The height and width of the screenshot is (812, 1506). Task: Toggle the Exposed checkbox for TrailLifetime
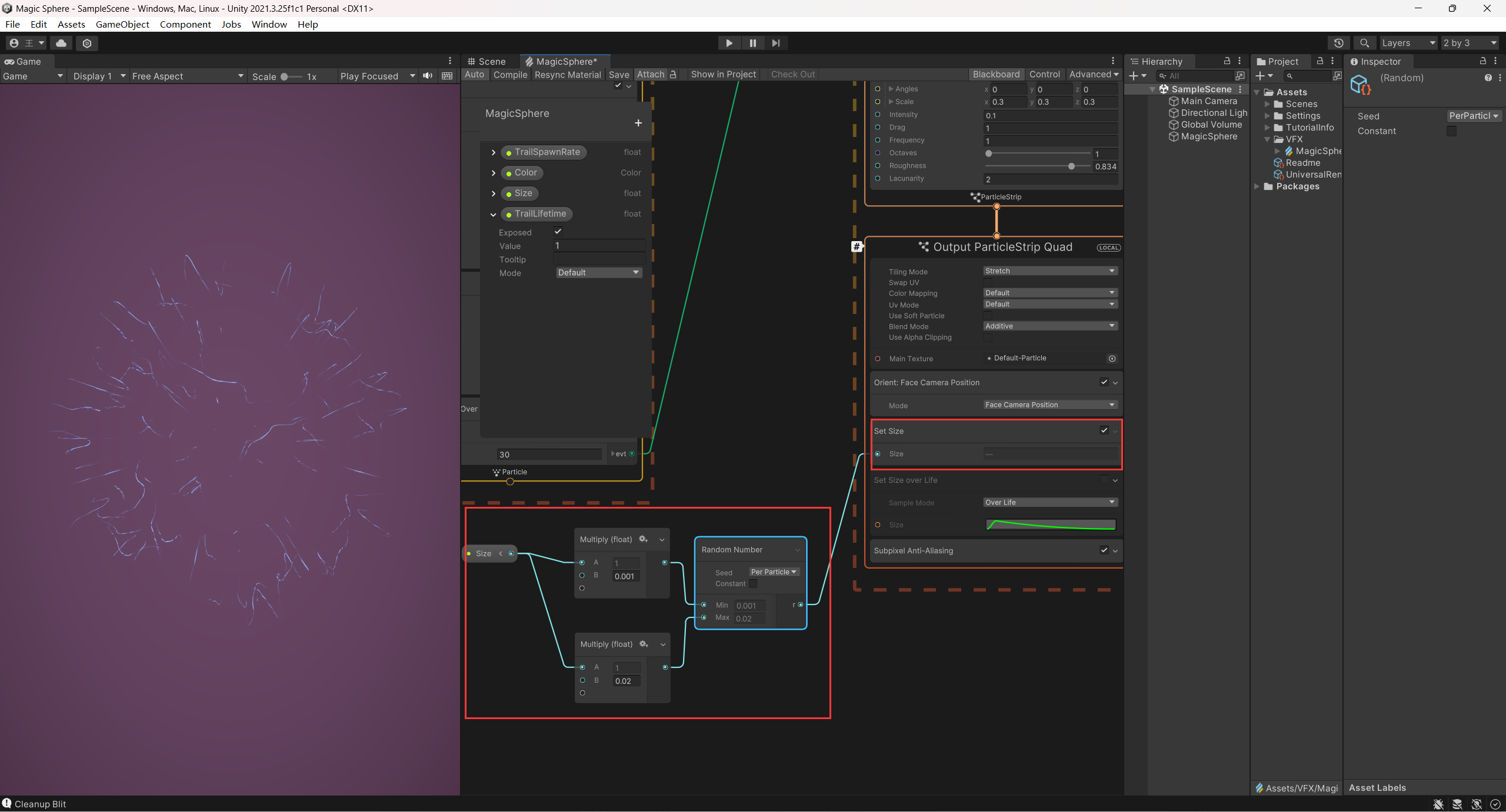coord(558,232)
